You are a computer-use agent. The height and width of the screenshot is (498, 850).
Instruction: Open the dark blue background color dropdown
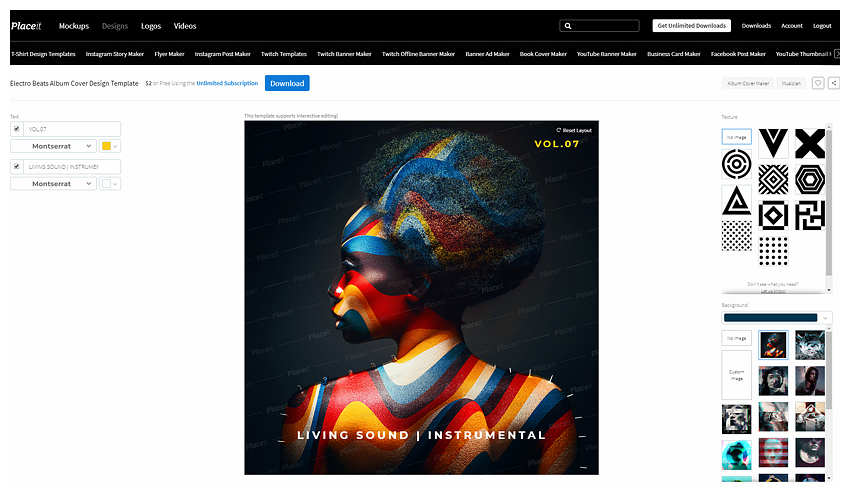tap(776, 318)
